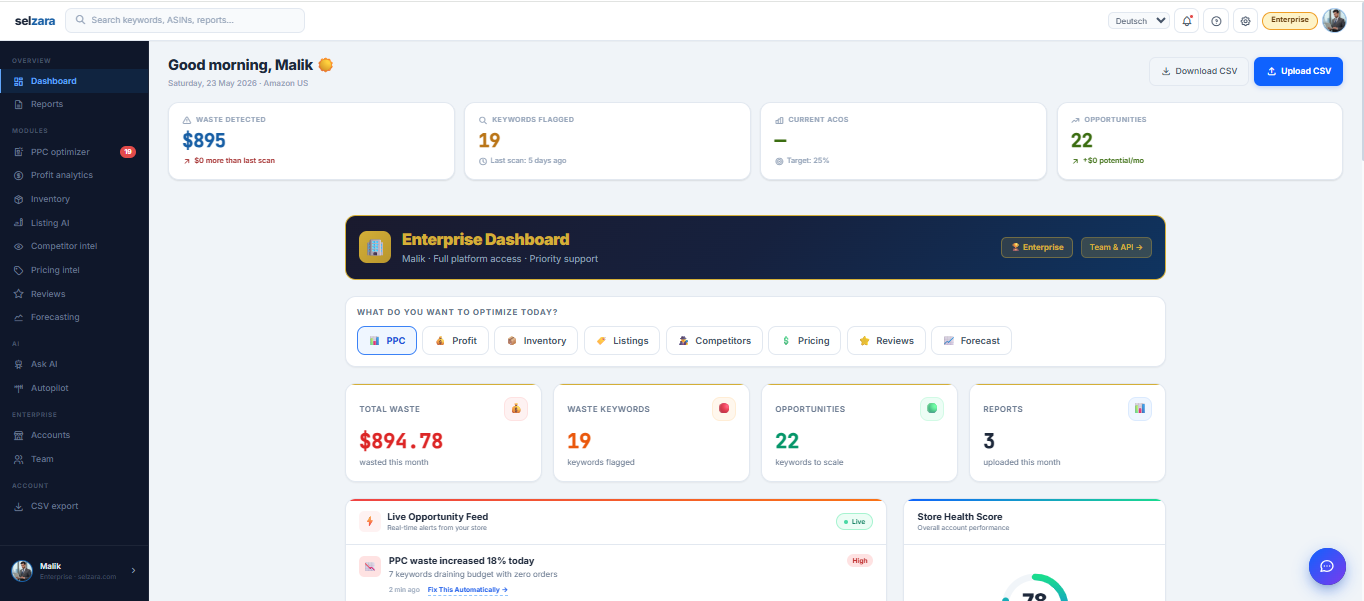Click the Fix This Automatically link
The height and width of the screenshot is (601, 1364).
468,590
